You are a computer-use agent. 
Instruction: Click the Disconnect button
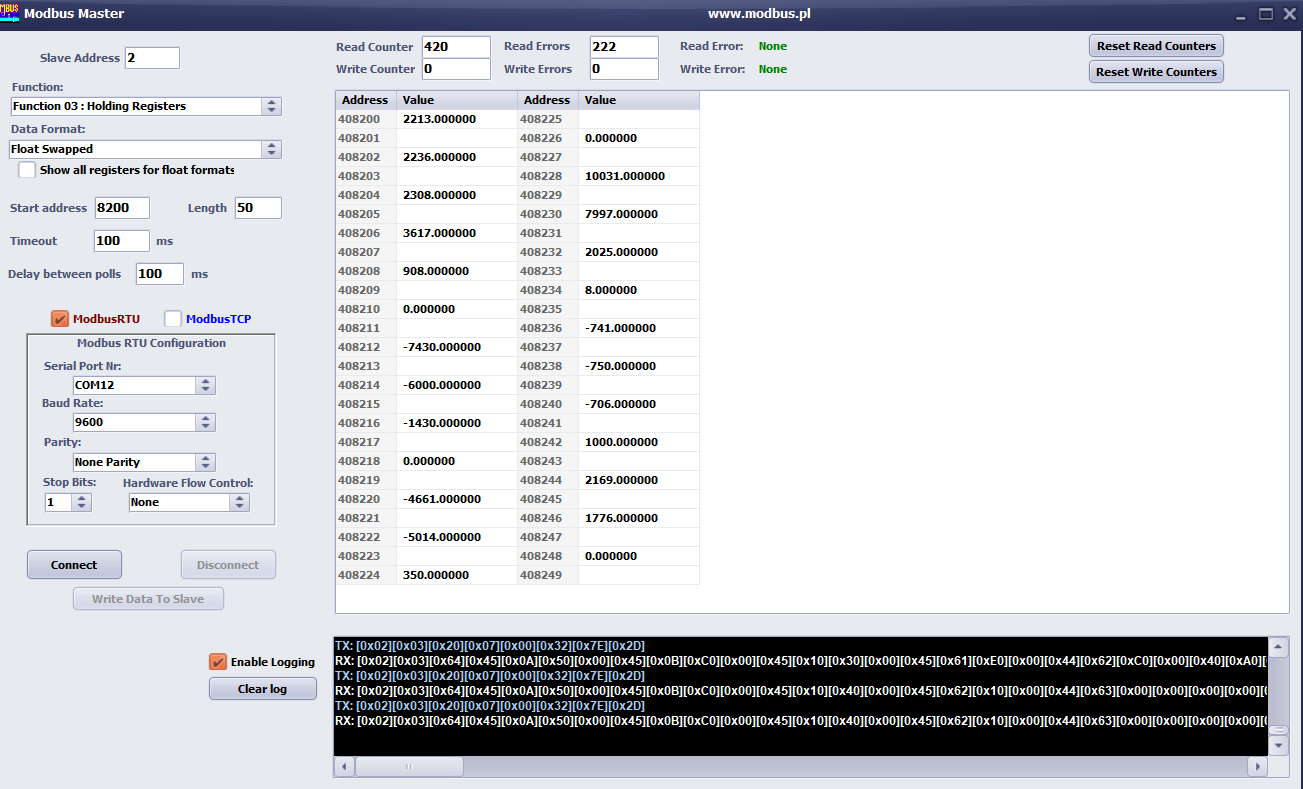click(x=228, y=565)
